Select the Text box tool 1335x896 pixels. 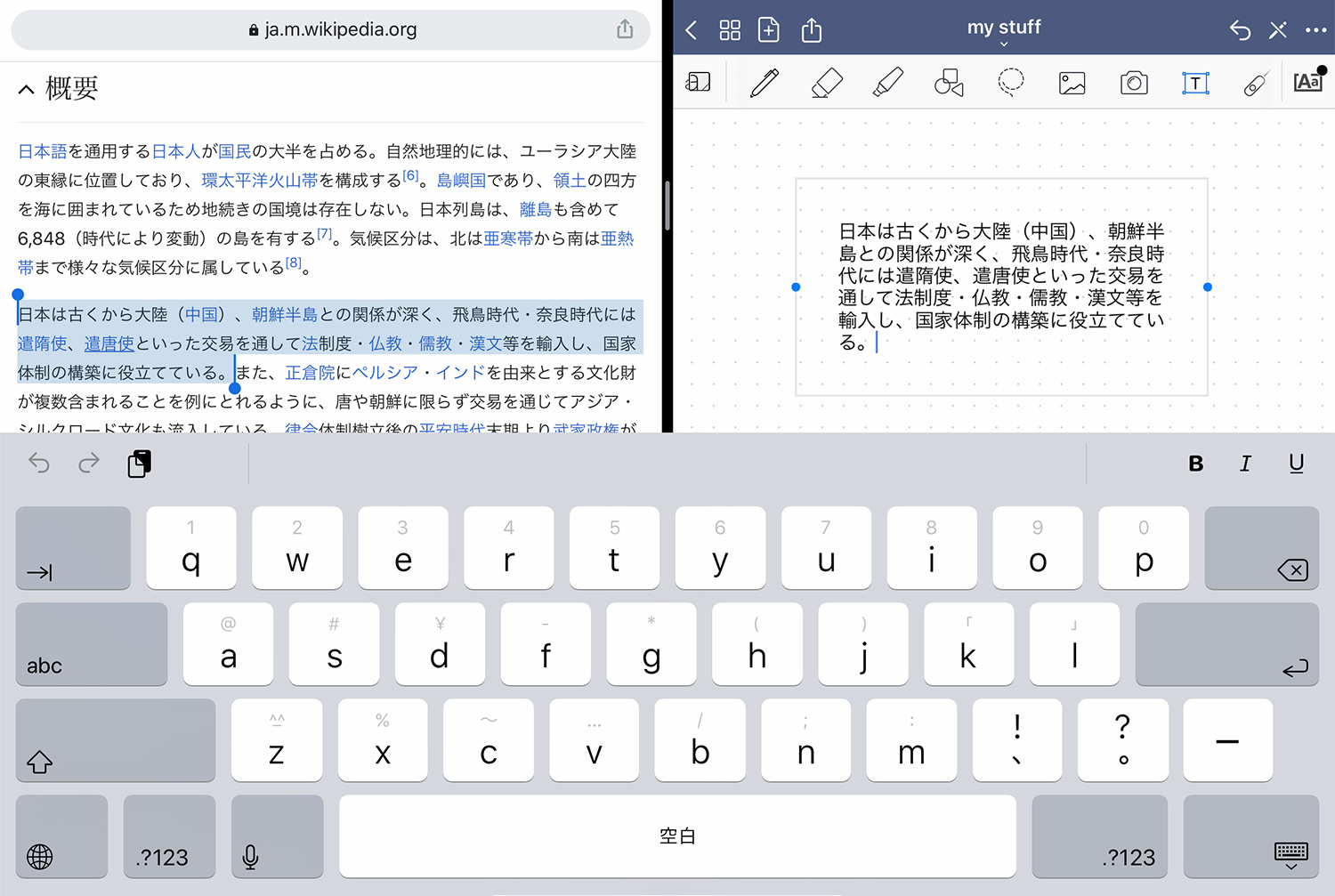coord(1195,84)
